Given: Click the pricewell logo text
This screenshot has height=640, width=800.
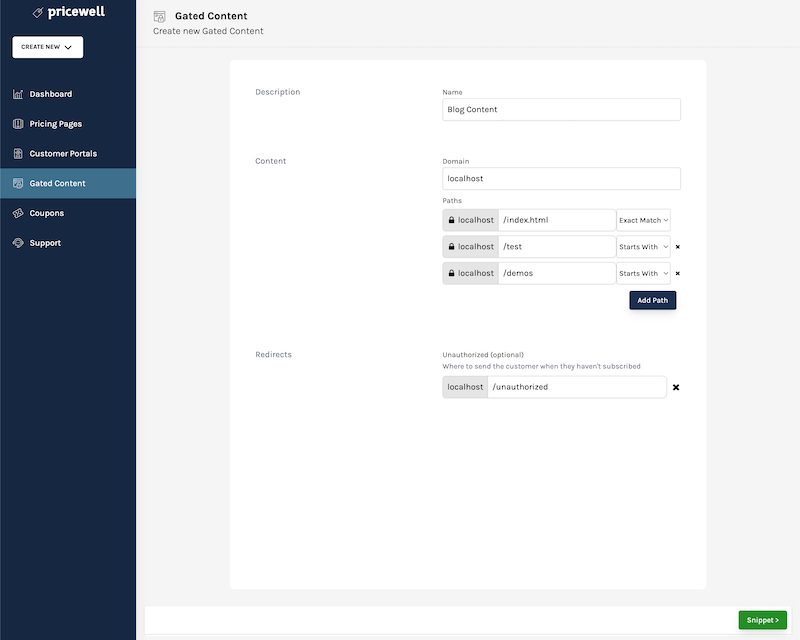Looking at the screenshot, I should [x=77, y=12].
